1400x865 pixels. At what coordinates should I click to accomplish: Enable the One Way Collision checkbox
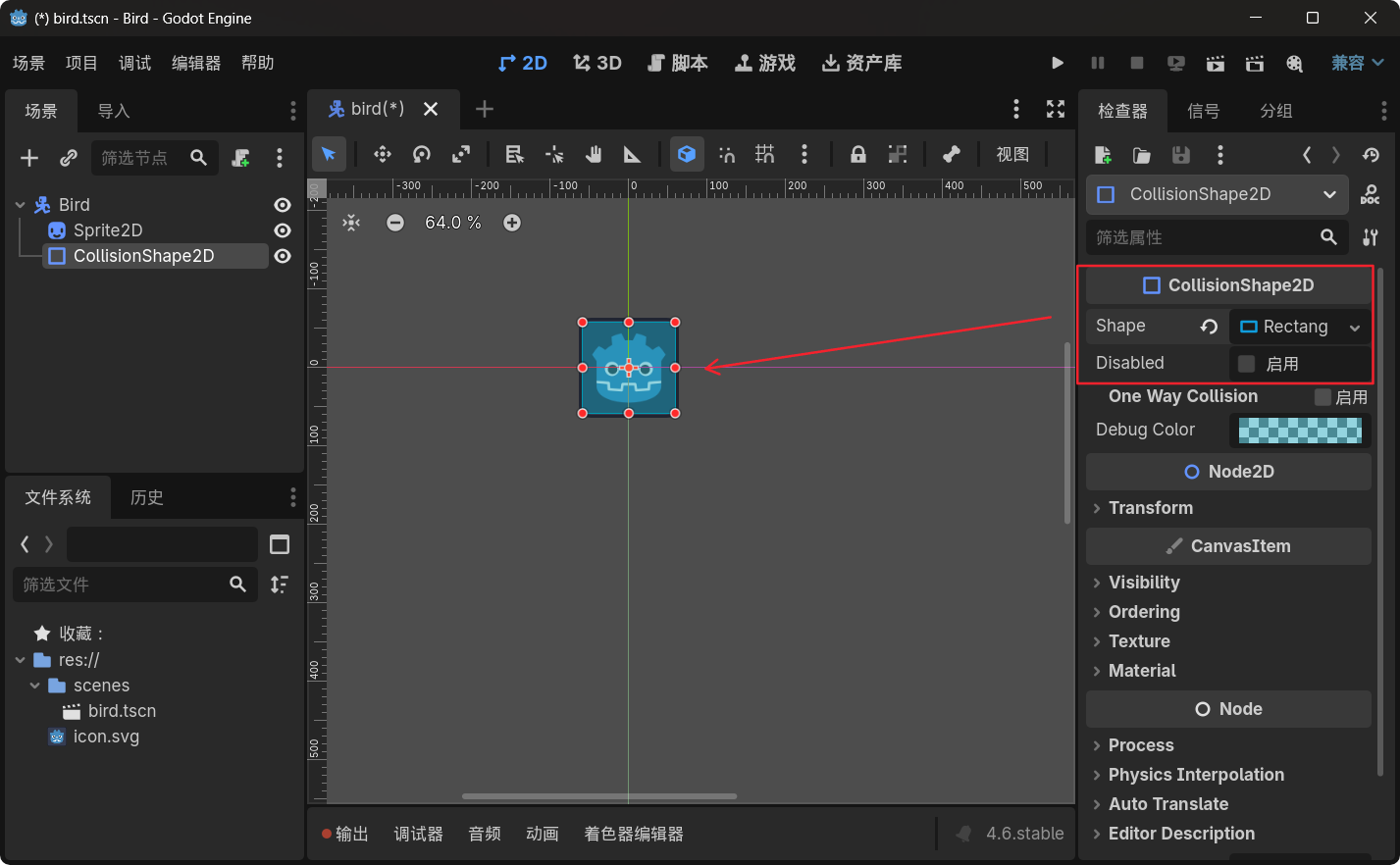[1323, 397]
